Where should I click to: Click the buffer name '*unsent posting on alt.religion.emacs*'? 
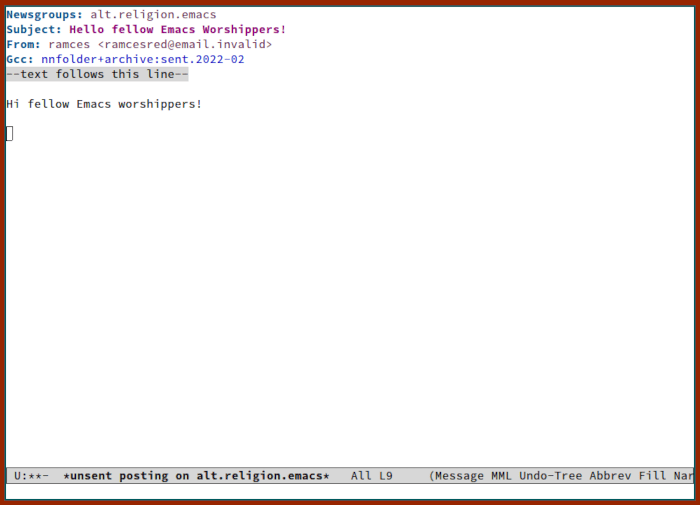tap(196, 476)
